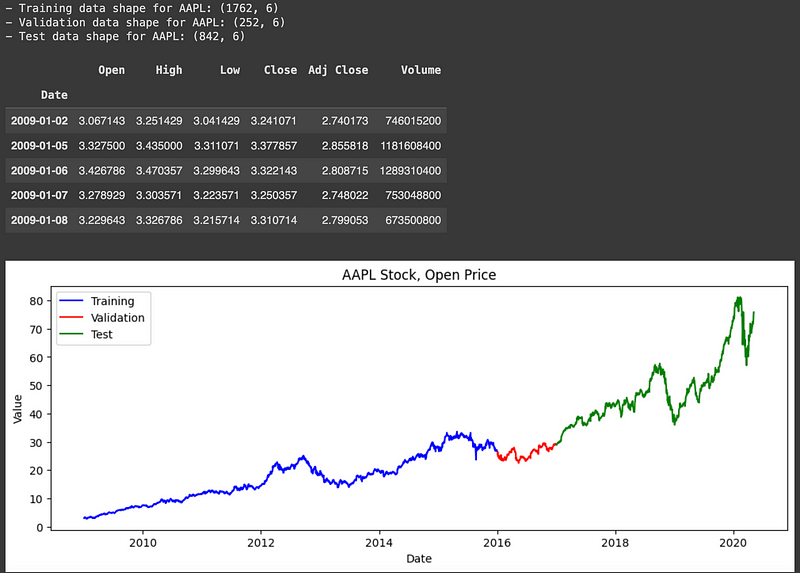800x573 pixels.
Task: Select the 2009-01-06 row label
Action: click(39, 171)
